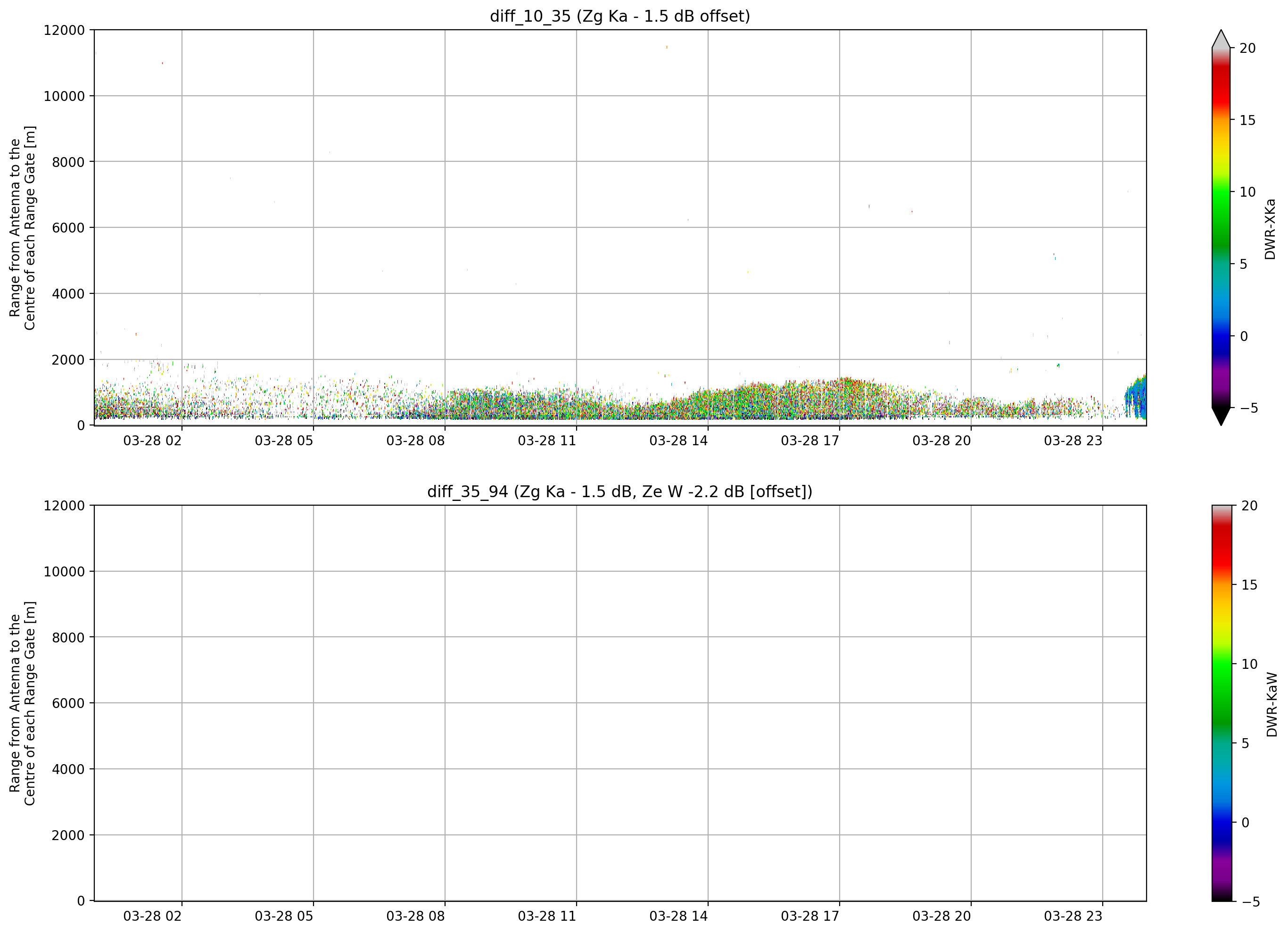This screenshot has height=933, width=1288.
Task: Click the '−5' tick on DWR-KaW colorbar
Action: [1249, 902]
